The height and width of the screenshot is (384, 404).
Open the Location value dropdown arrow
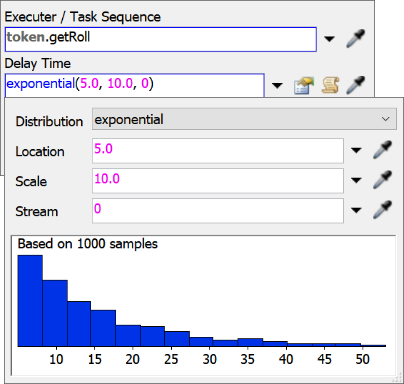pos(356,150)
